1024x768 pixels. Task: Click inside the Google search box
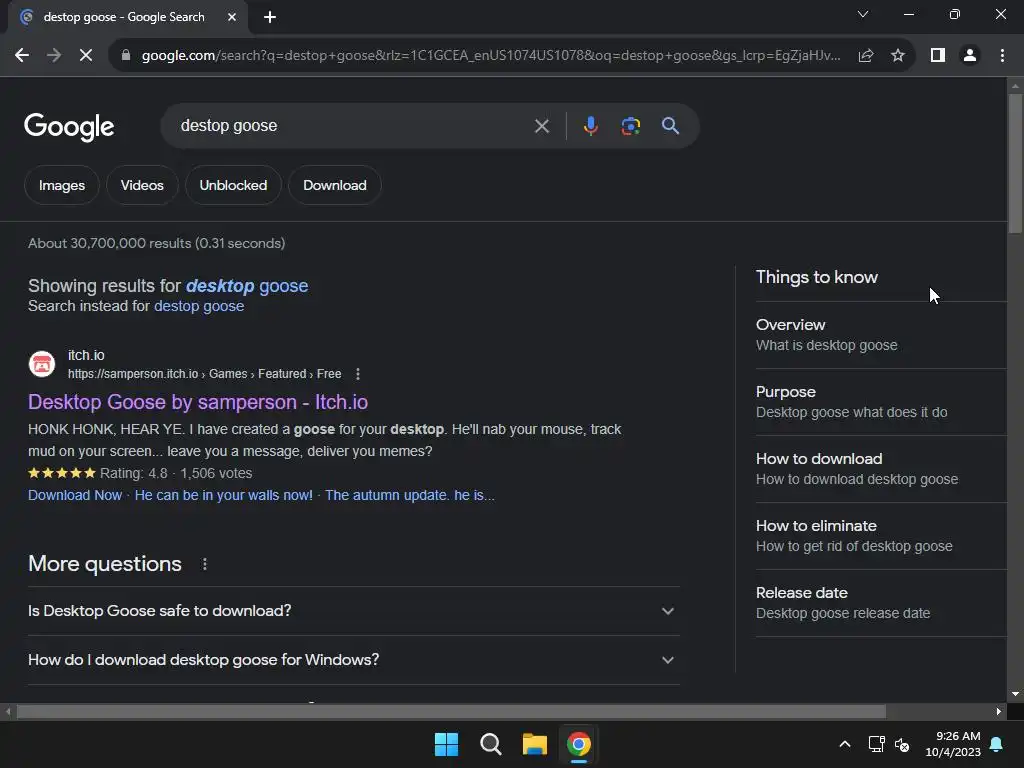[x=353, y=126]
